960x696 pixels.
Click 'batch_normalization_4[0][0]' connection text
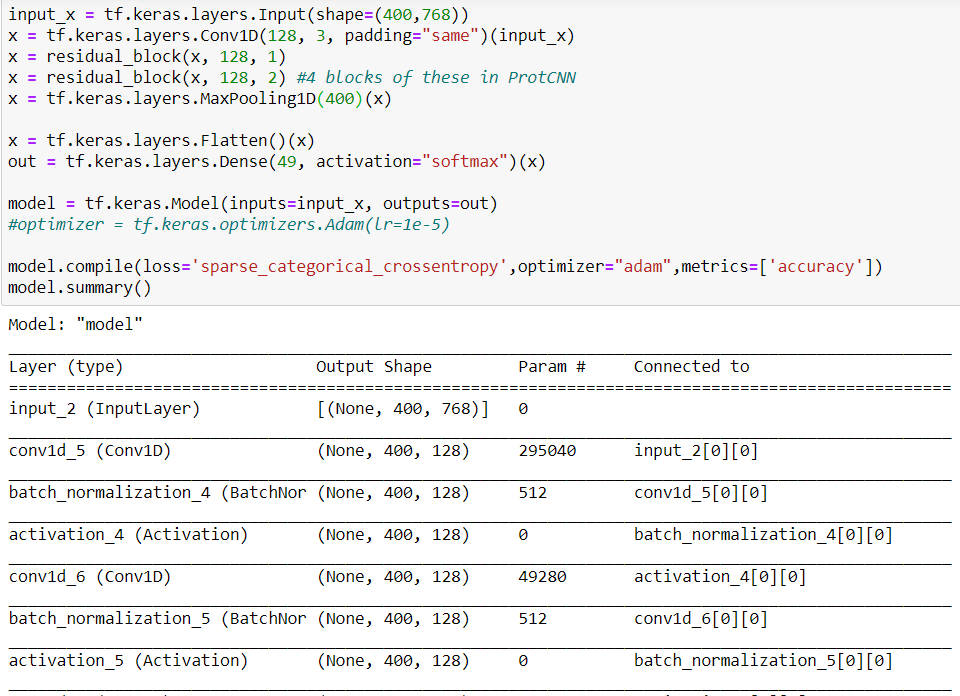coord(763,535)
